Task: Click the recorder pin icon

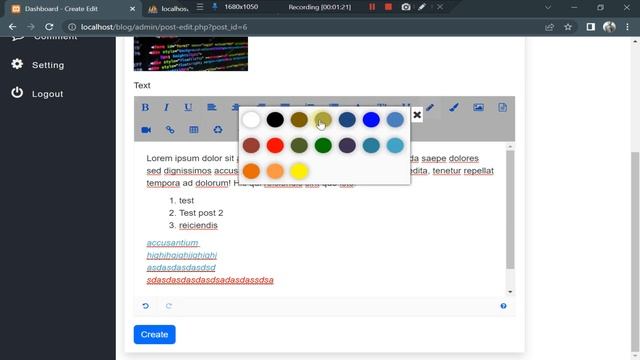Action: [215, 7]
